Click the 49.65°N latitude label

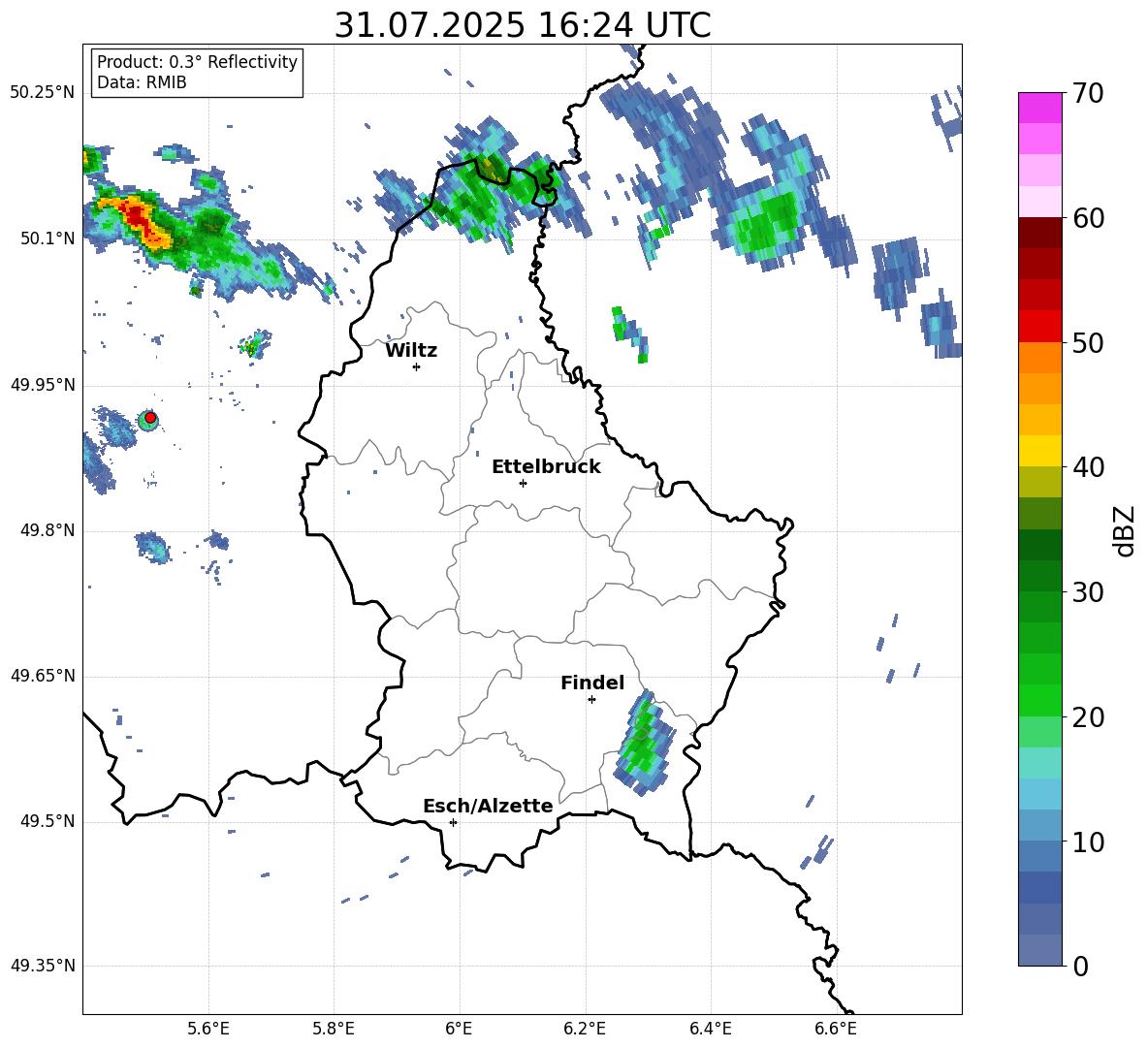pyautogui.click(x=43, y=676)
